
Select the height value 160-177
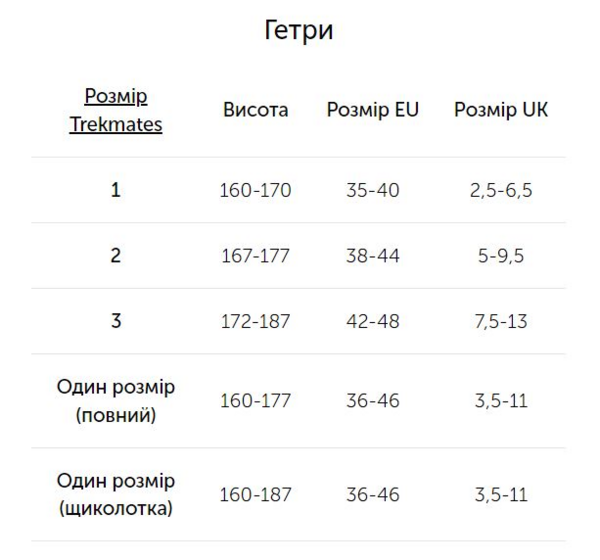coord(256,401)
